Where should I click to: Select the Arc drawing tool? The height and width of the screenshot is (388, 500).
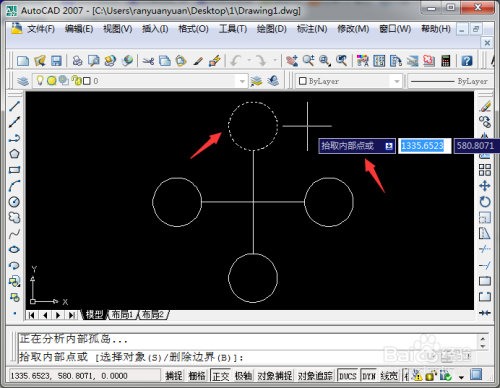[x=14, y=186]
